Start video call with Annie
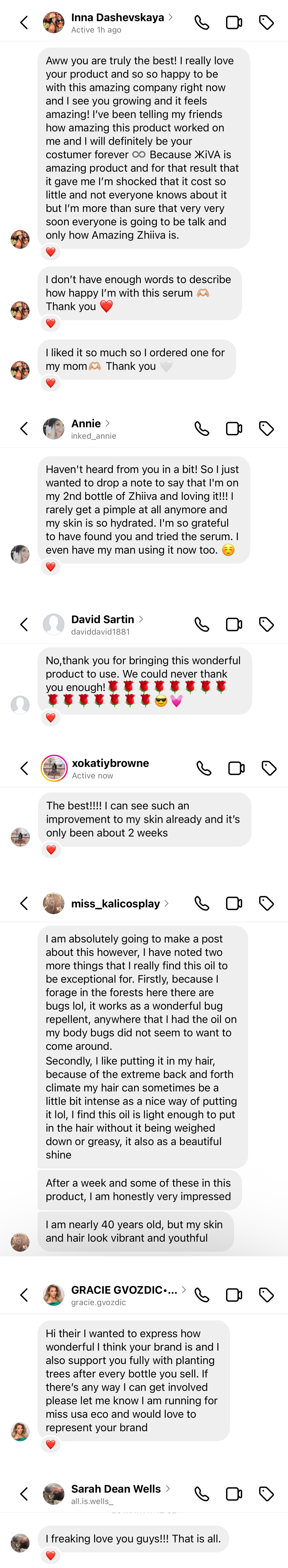 pos(234,429)
